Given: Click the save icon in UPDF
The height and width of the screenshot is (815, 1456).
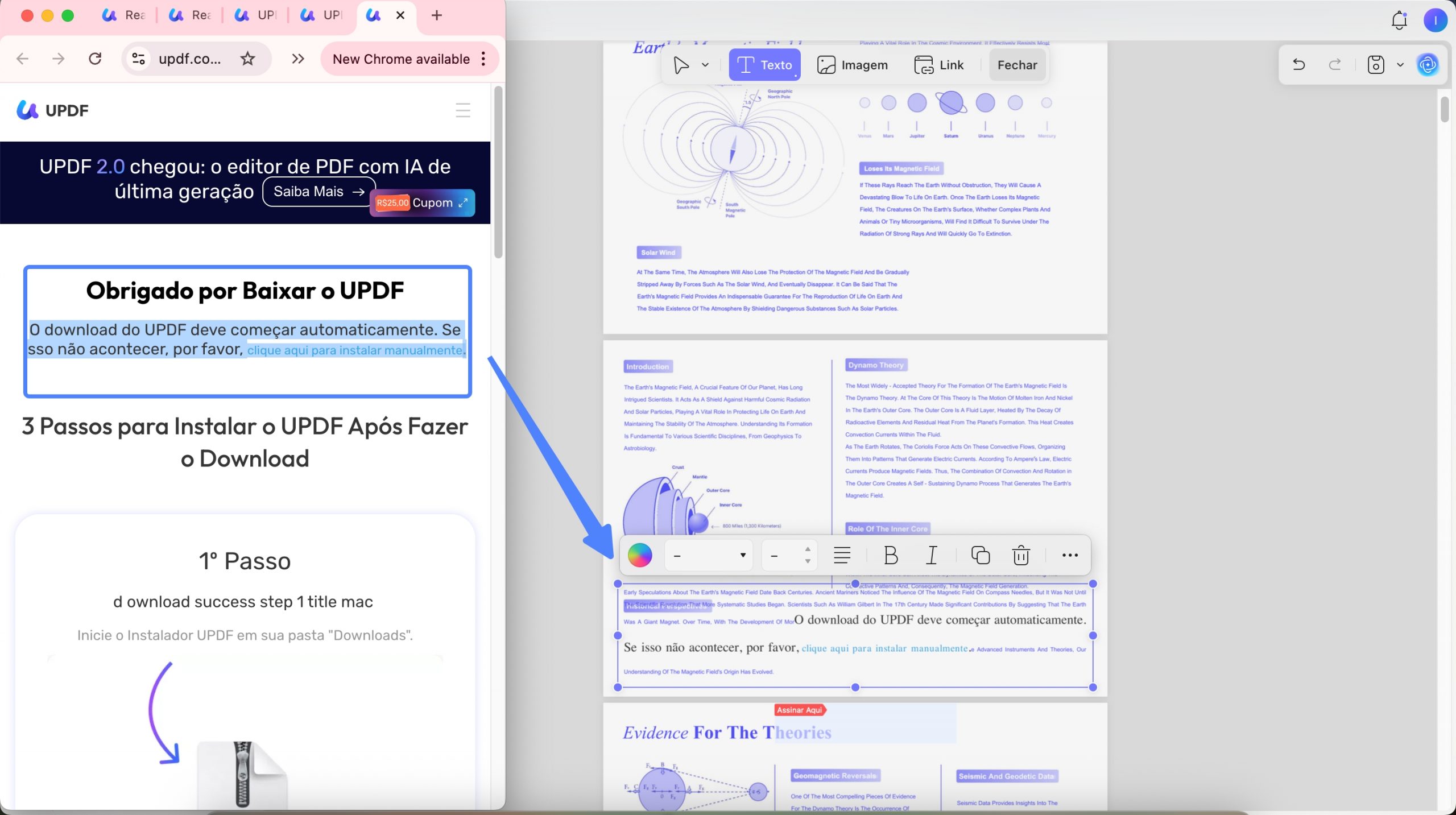Looking at the screenshot, I should tap(1375, 65).
